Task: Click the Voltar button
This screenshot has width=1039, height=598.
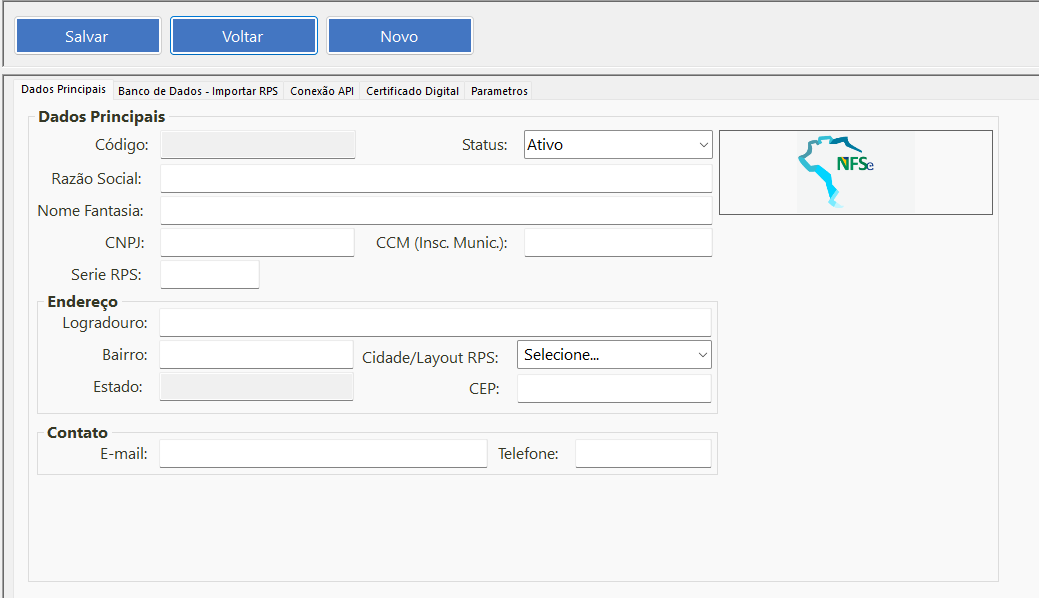Action: (x=243, y=36)
